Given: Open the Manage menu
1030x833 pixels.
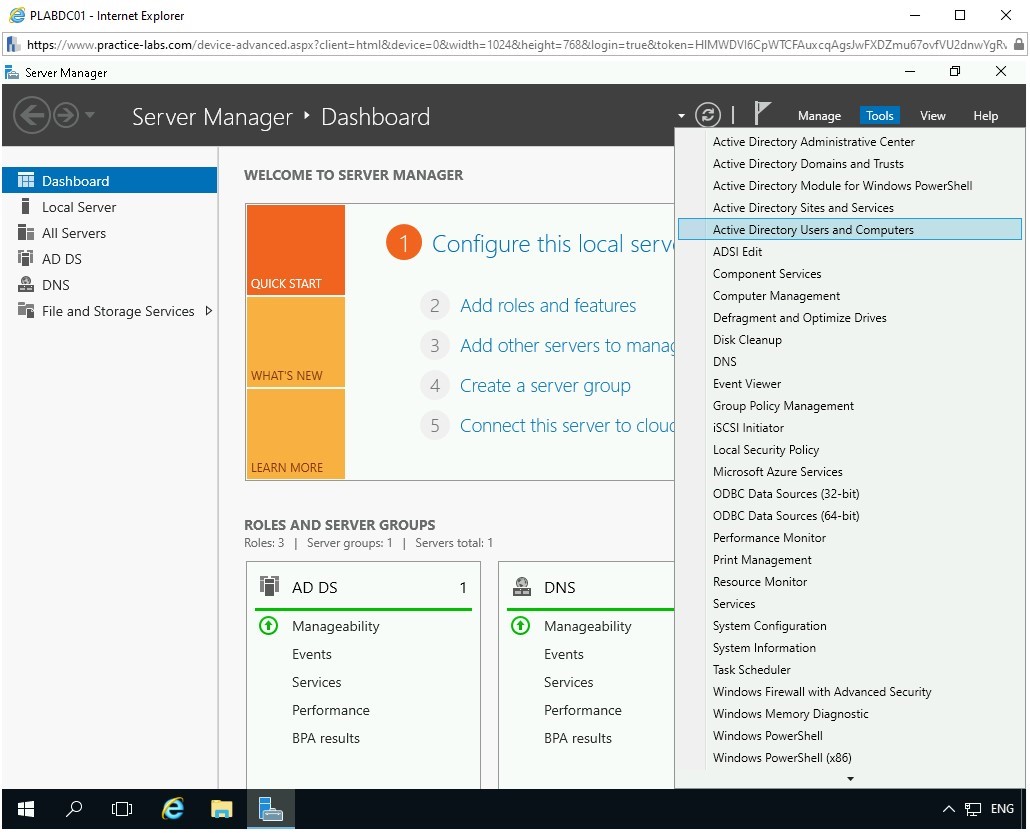Looking at the screenshot, I should tap(819, 116).
